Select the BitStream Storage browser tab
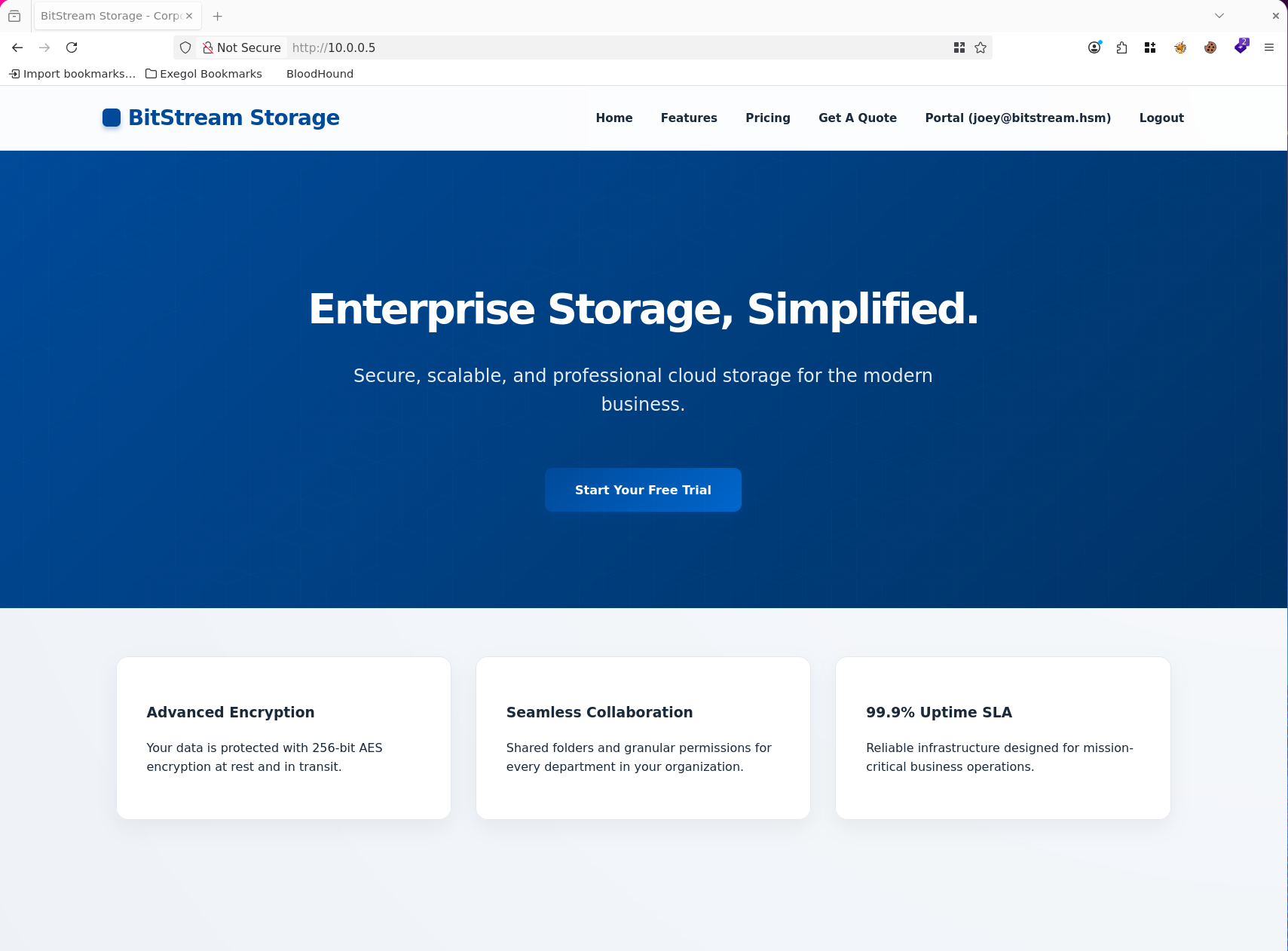Image resolution: width=1288 pixels, height=951 pixels. (118, 16)
